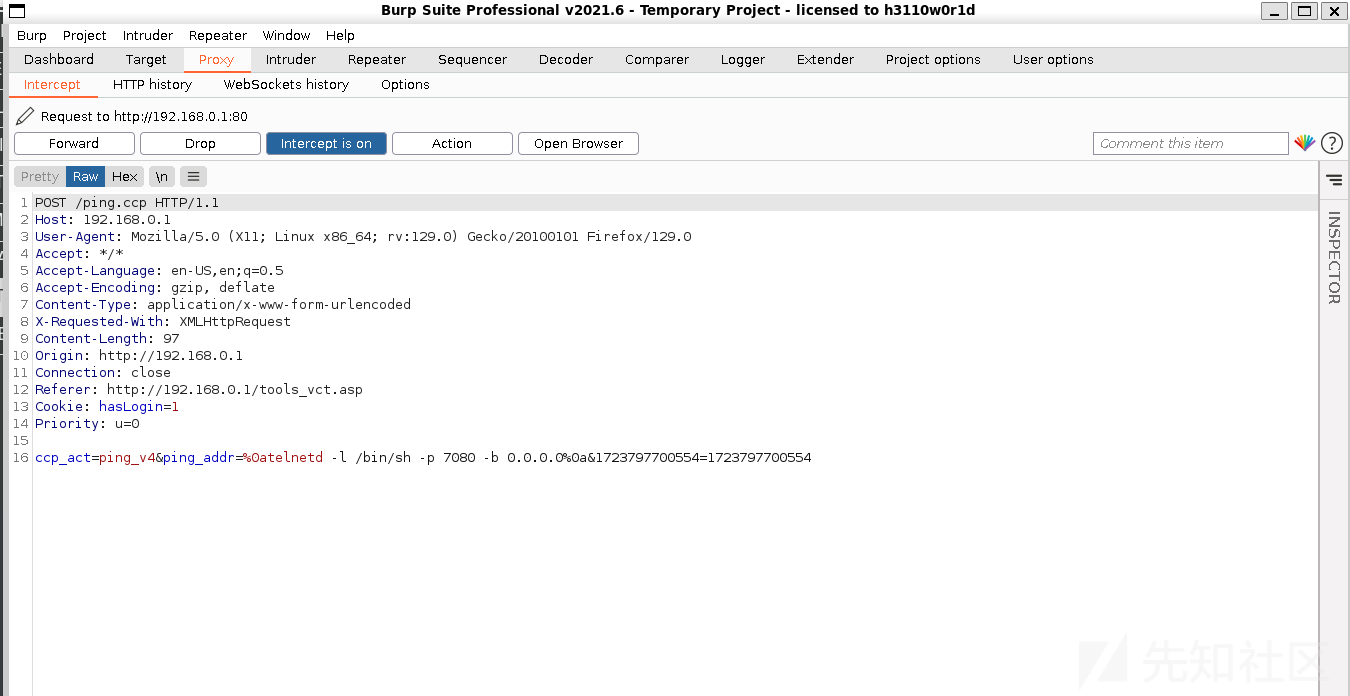This screenshot has height=696, width=1350.
Task: Open the WebSockets history sub-tab
Action: coord(286,85)
